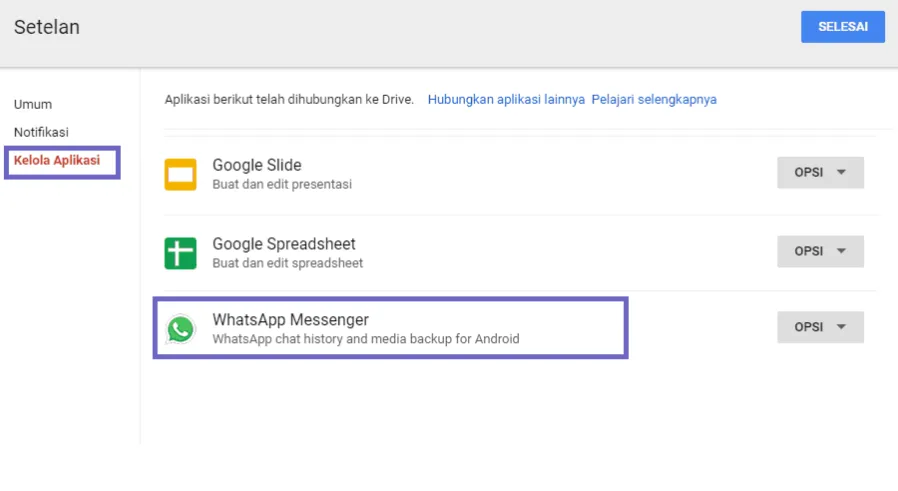Click the WhatsApp Messenger app name
This screenshot has height=491, width=898.
click(290, 320)
